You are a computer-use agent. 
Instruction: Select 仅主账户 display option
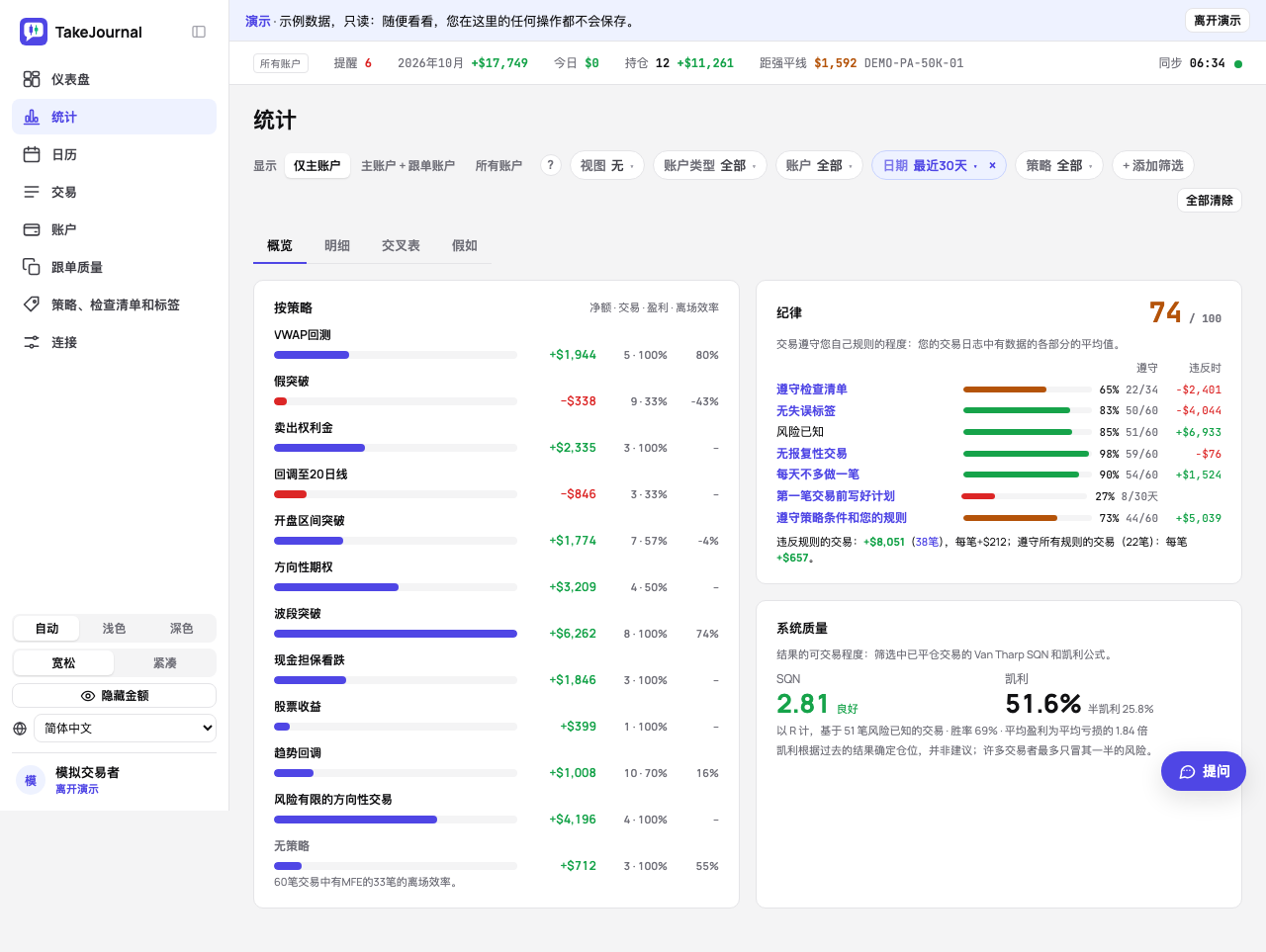(316, 166)
